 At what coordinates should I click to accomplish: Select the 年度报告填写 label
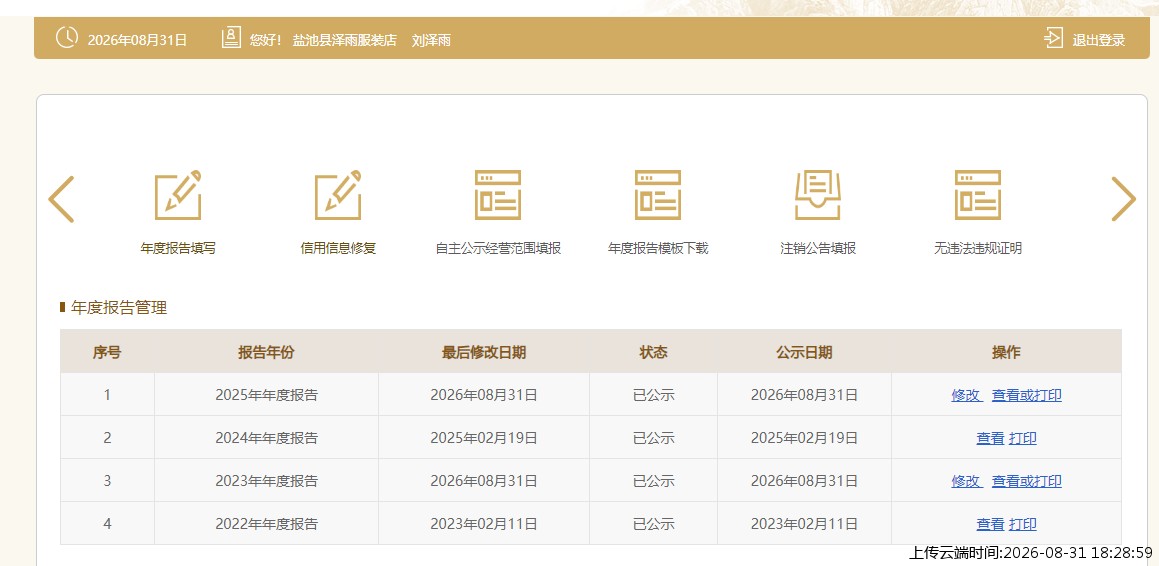[178, 248]
